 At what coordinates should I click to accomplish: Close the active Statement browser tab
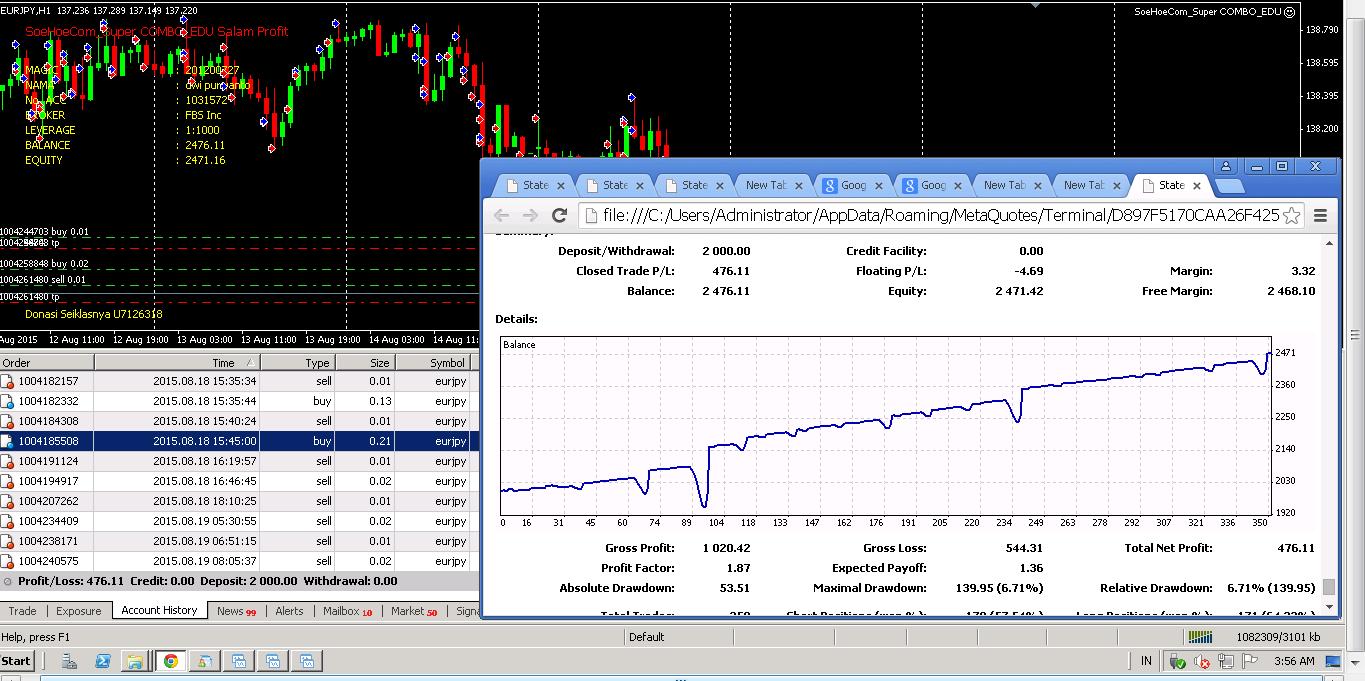click(1197, 185)
